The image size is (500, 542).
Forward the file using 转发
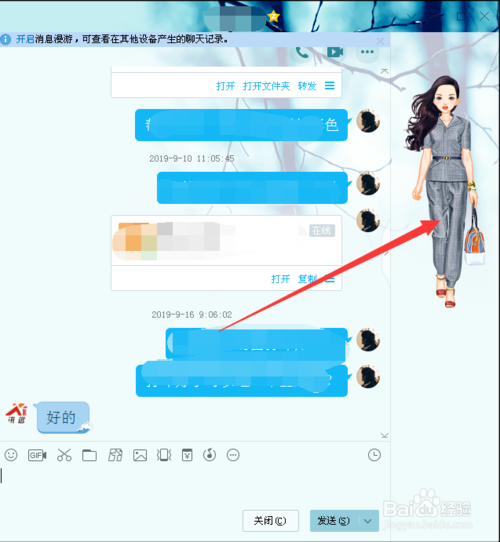tap(307, 86)
